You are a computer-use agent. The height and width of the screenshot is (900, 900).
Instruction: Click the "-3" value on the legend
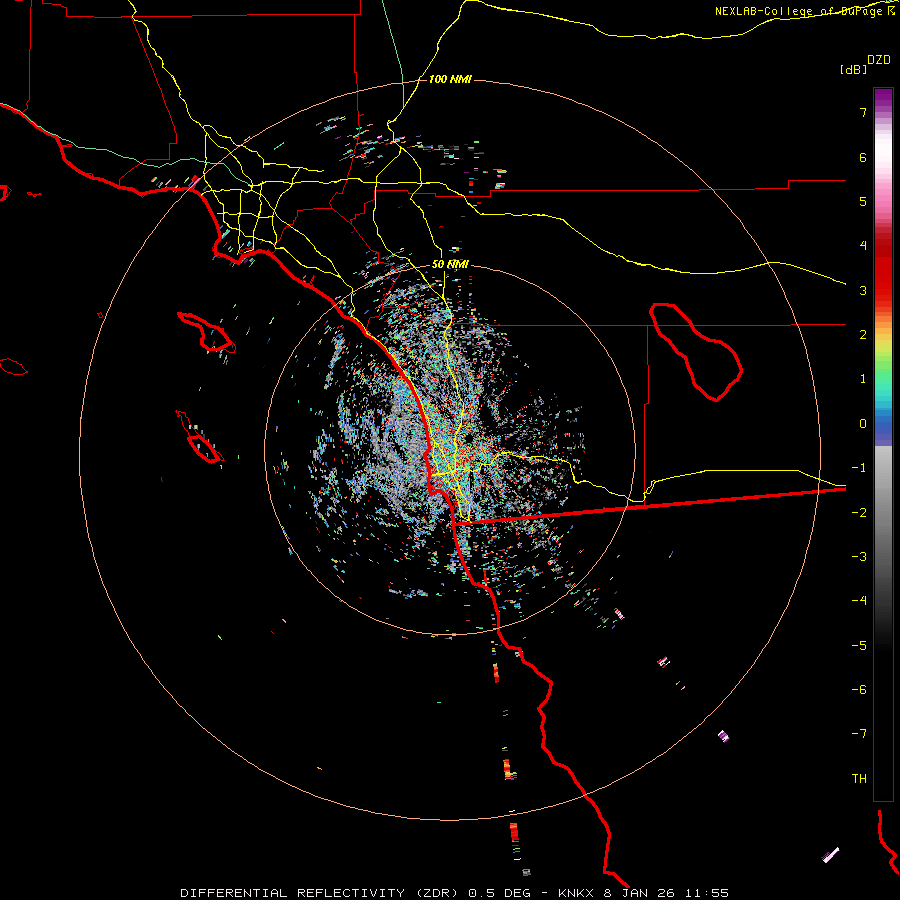[x=859, y=557]
